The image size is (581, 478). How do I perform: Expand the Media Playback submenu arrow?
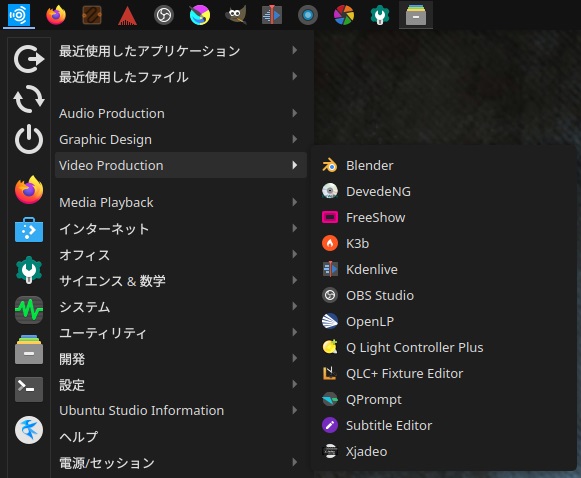point(295,202)
